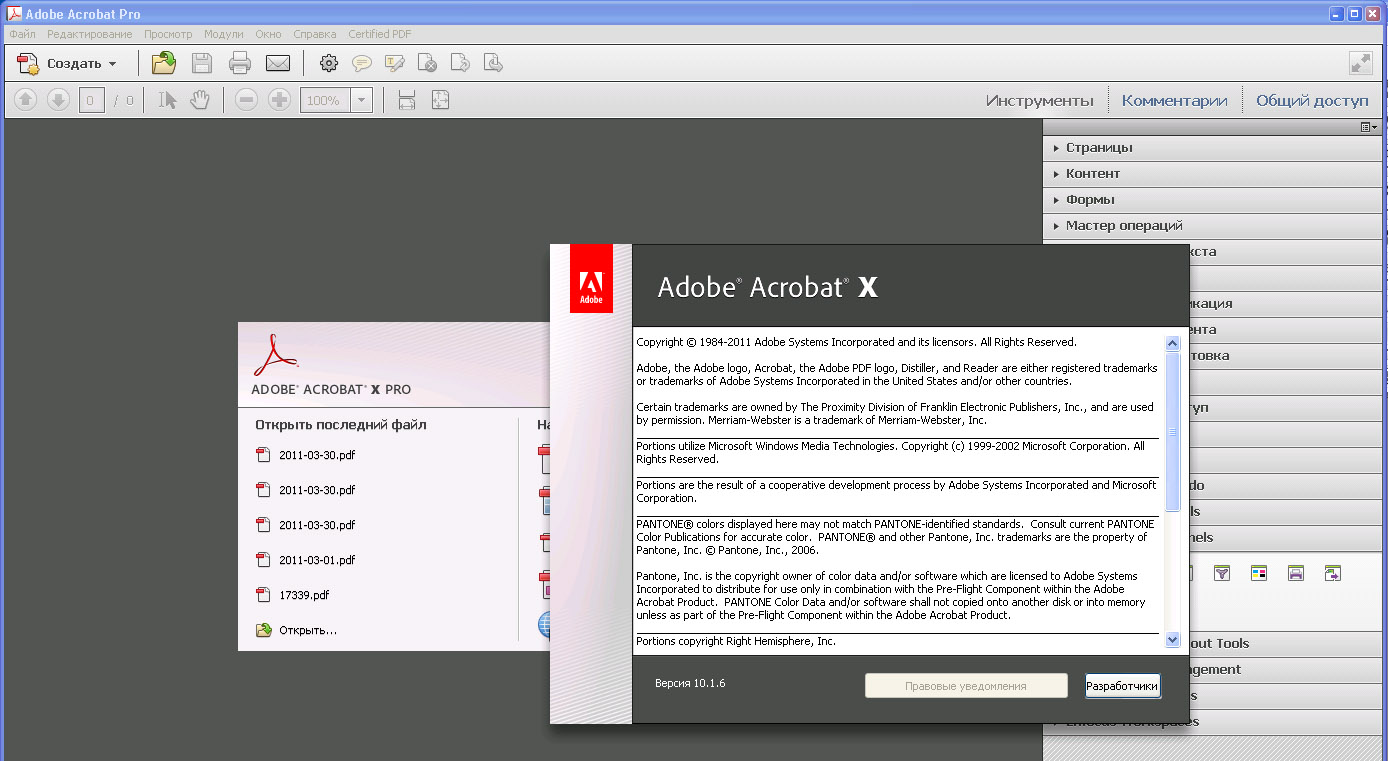The image size is (1388, 761).
Task: Click the Разработчики button
Action: click(x=1123, y=686)
